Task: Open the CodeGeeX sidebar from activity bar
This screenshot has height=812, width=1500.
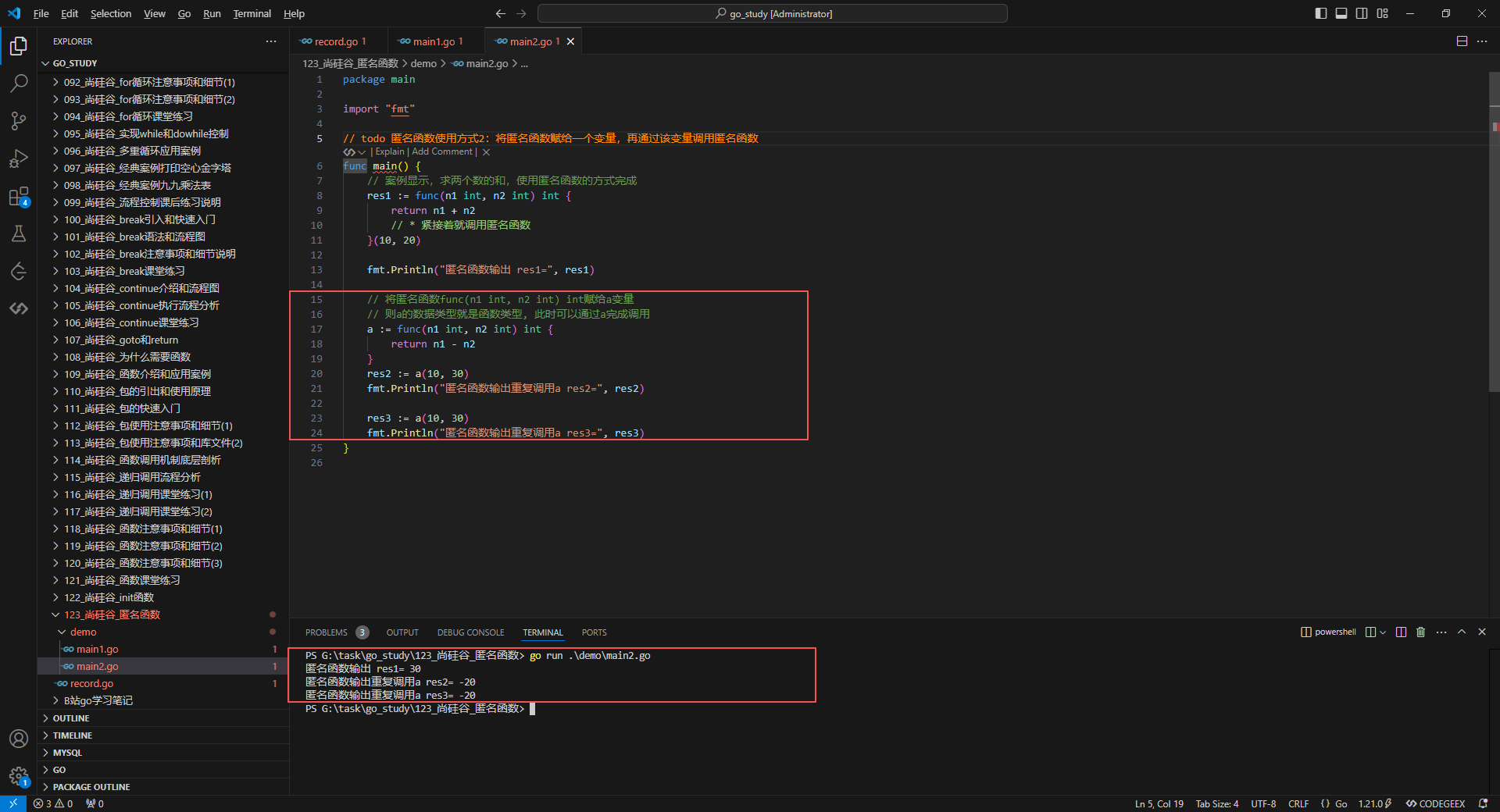Action: pyautogui.click(x=19, y=308)
